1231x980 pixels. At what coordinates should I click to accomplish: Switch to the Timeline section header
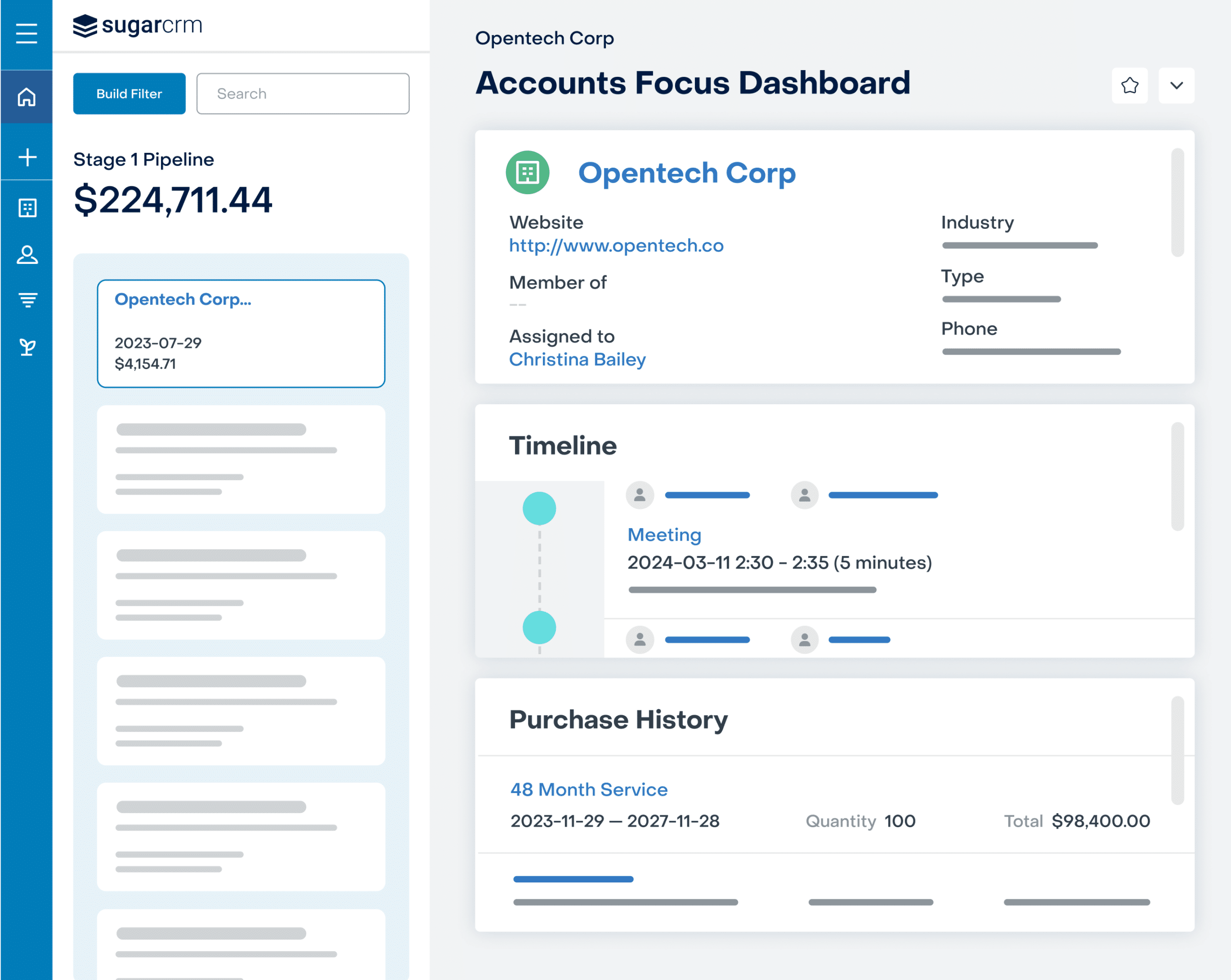563,446
